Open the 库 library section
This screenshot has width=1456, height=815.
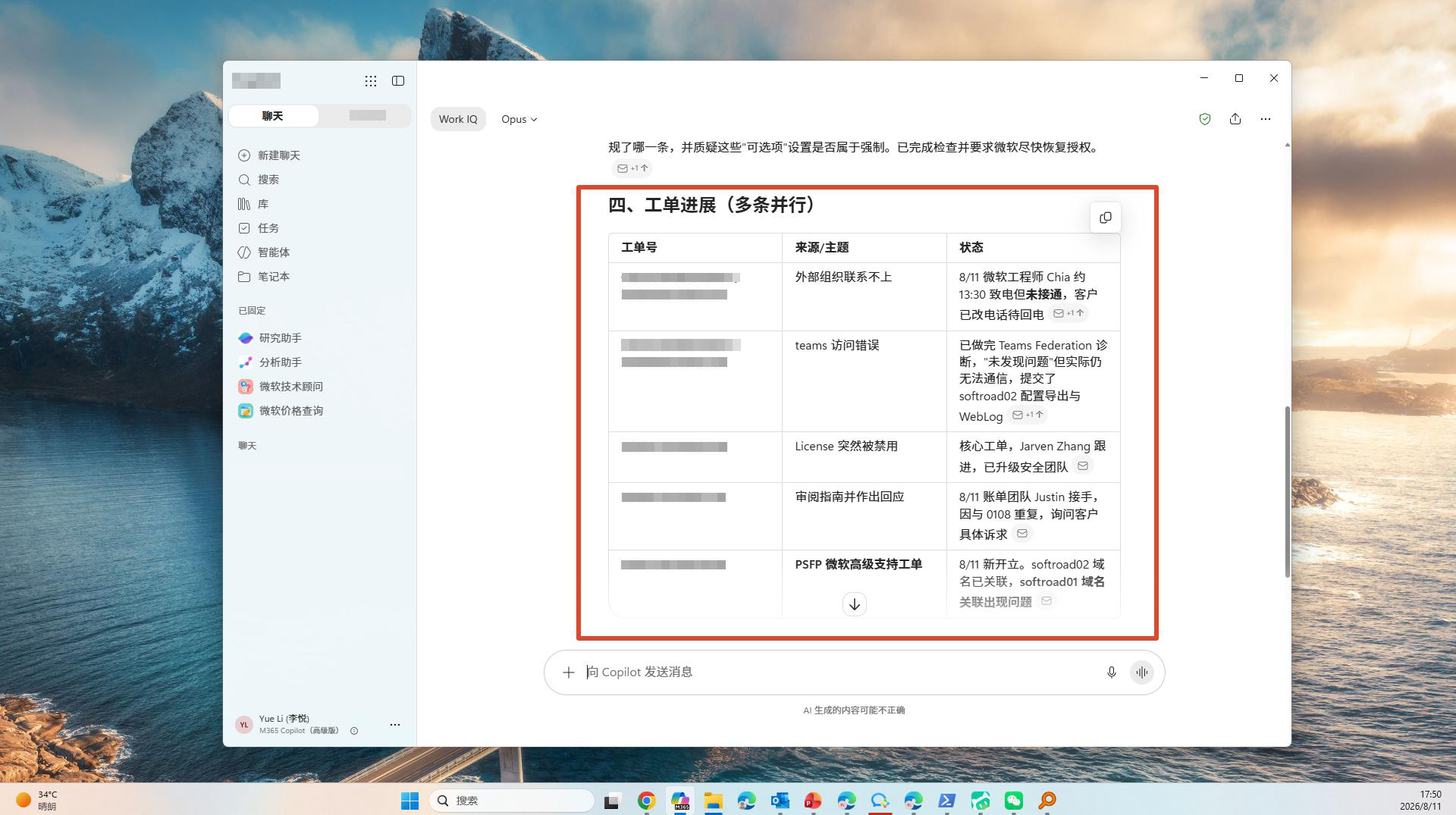253,204
